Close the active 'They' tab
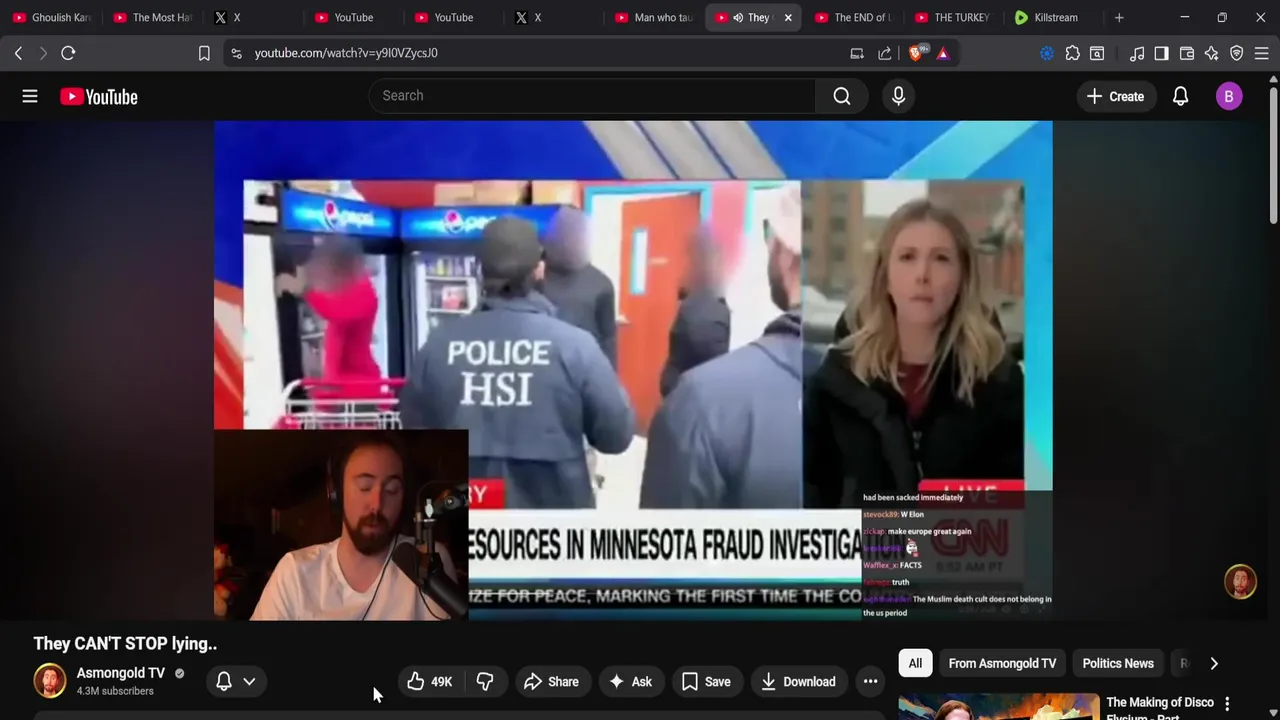This screenshot has width=1280, height=720. (788, 17)
